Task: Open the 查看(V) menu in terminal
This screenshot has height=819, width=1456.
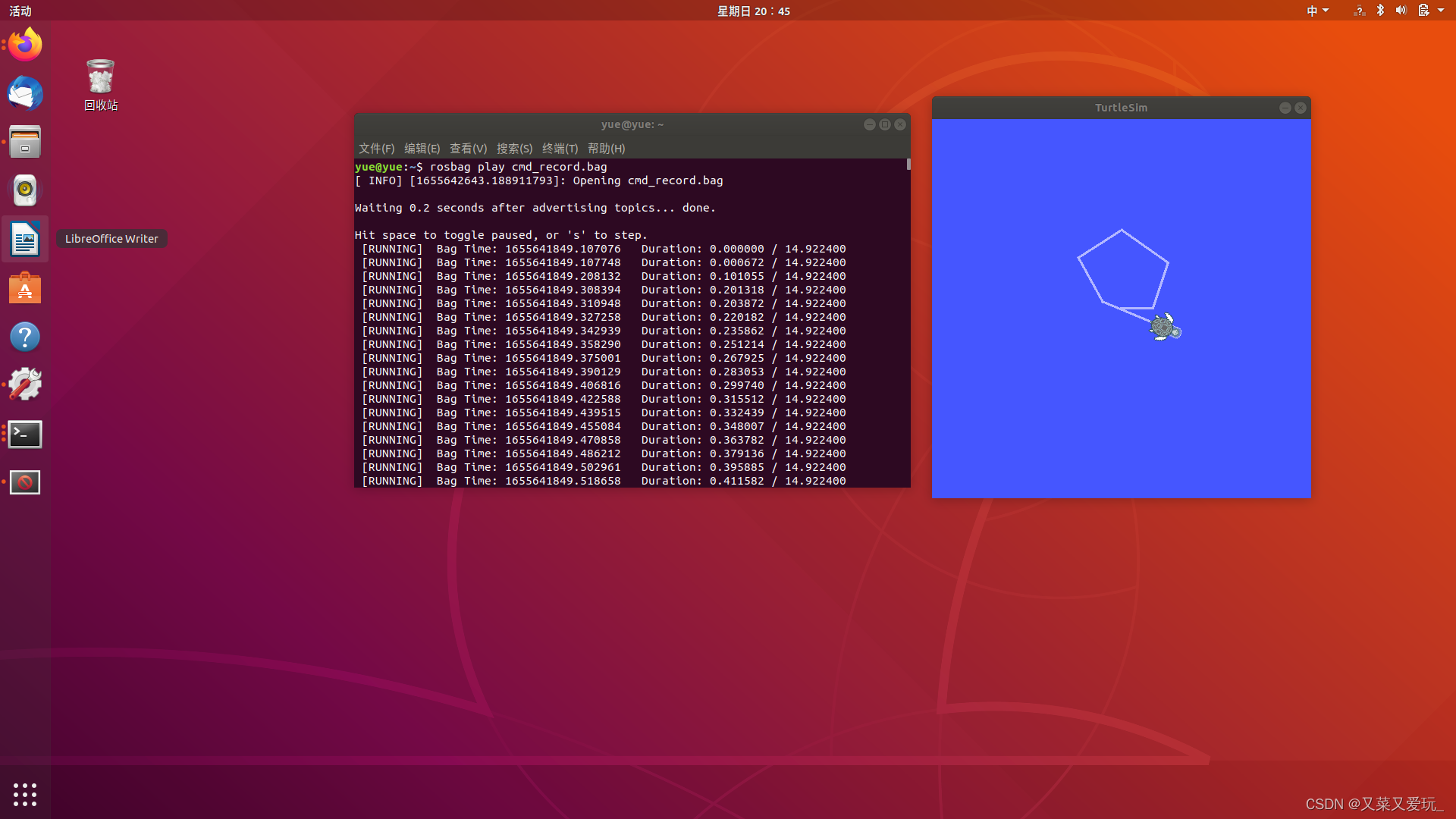Action: [x=468, y=149]
